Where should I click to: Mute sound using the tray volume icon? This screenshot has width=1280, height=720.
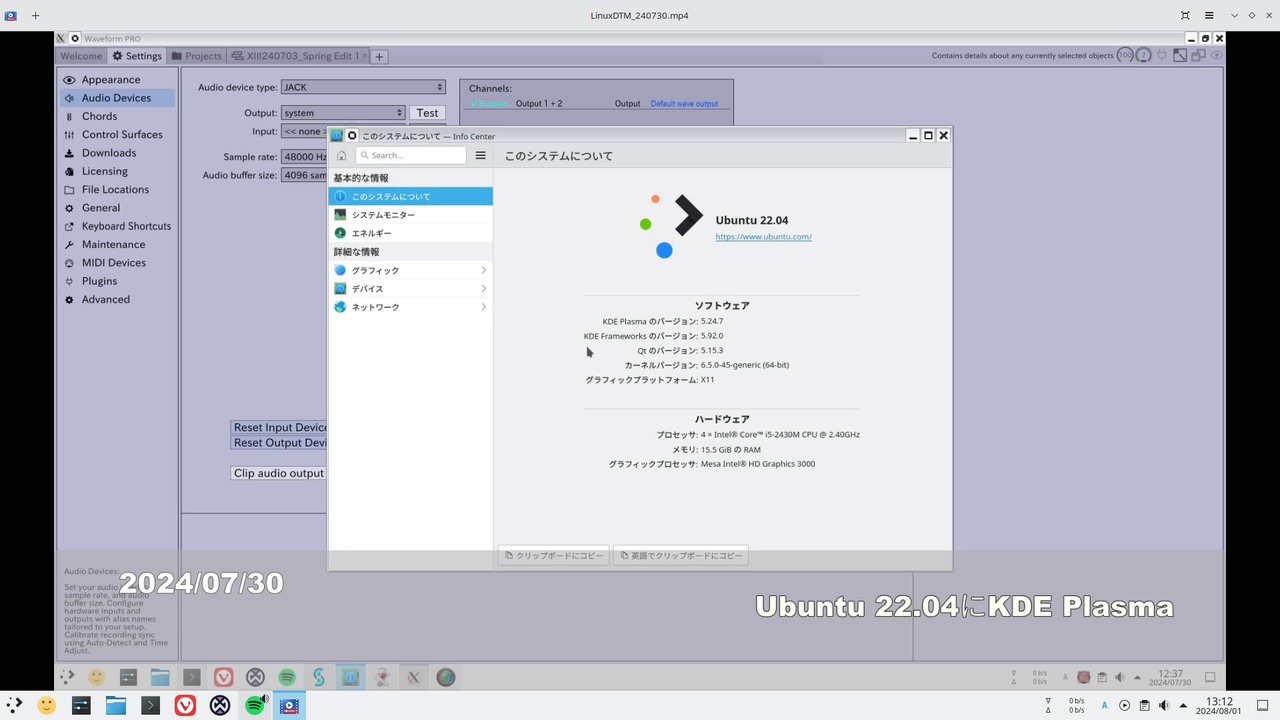coord(1164,705)
